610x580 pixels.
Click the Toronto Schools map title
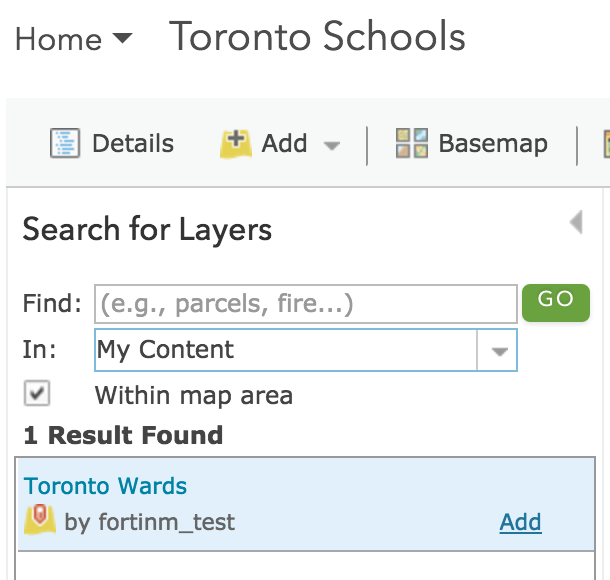317,36
